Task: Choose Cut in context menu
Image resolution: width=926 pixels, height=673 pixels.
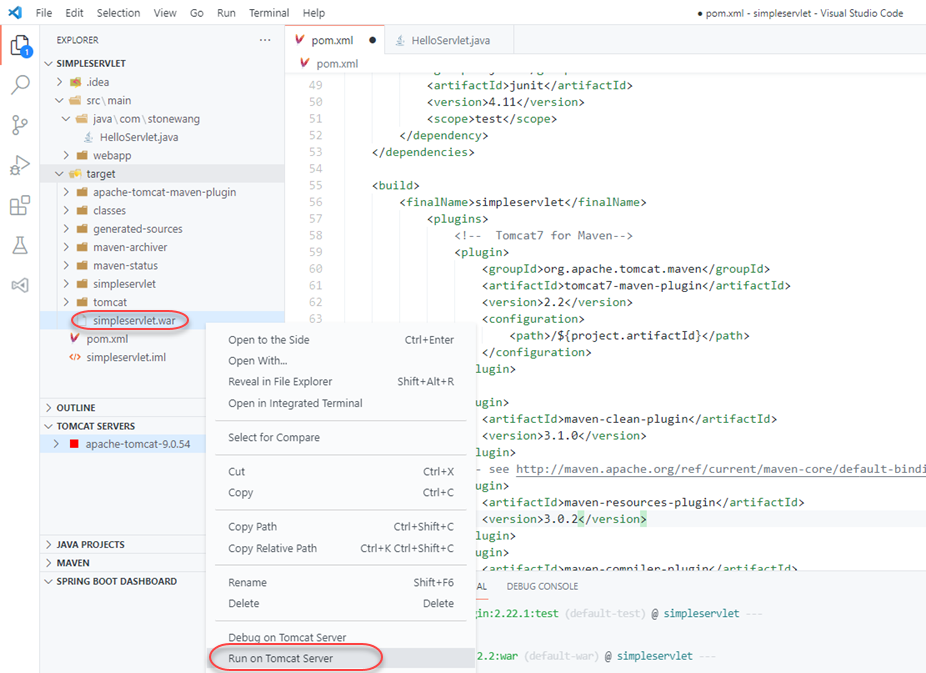Action: [x=341, y=471]
